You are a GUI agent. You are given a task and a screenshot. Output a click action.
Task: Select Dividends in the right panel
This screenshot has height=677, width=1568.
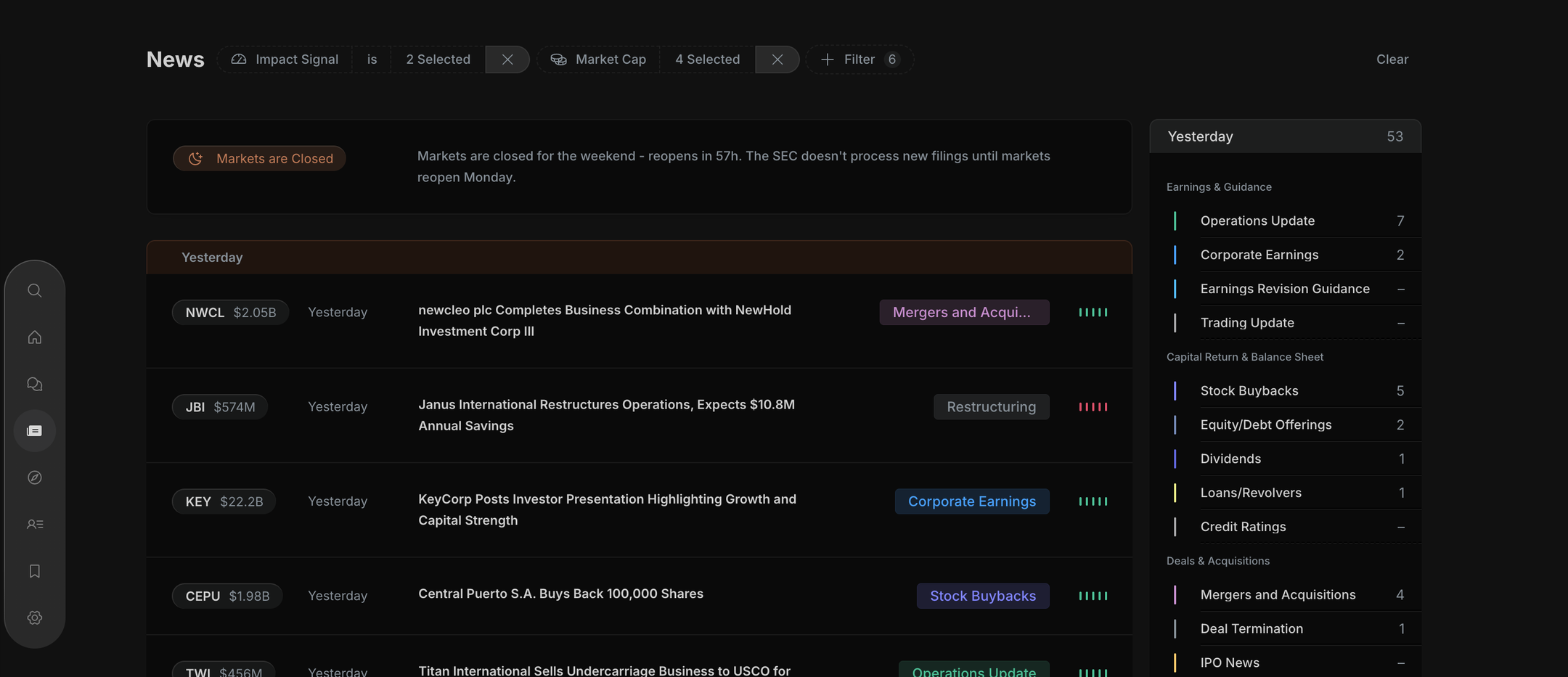pyautogui.click(x=1286, y=459)
